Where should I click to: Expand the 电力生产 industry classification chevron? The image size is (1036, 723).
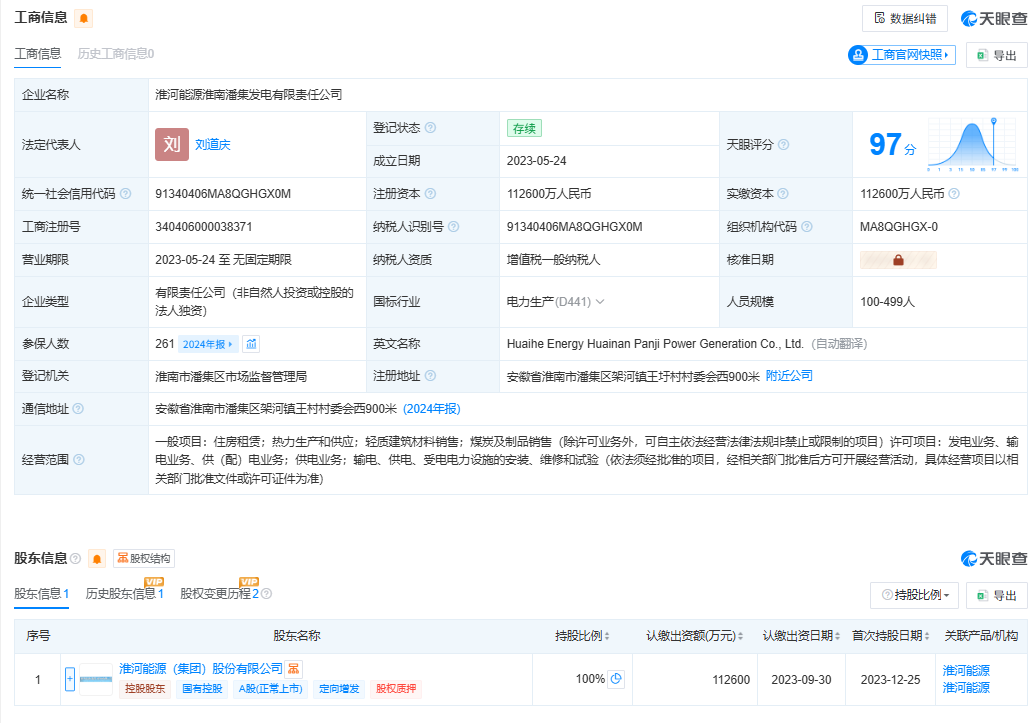point(600,301)
